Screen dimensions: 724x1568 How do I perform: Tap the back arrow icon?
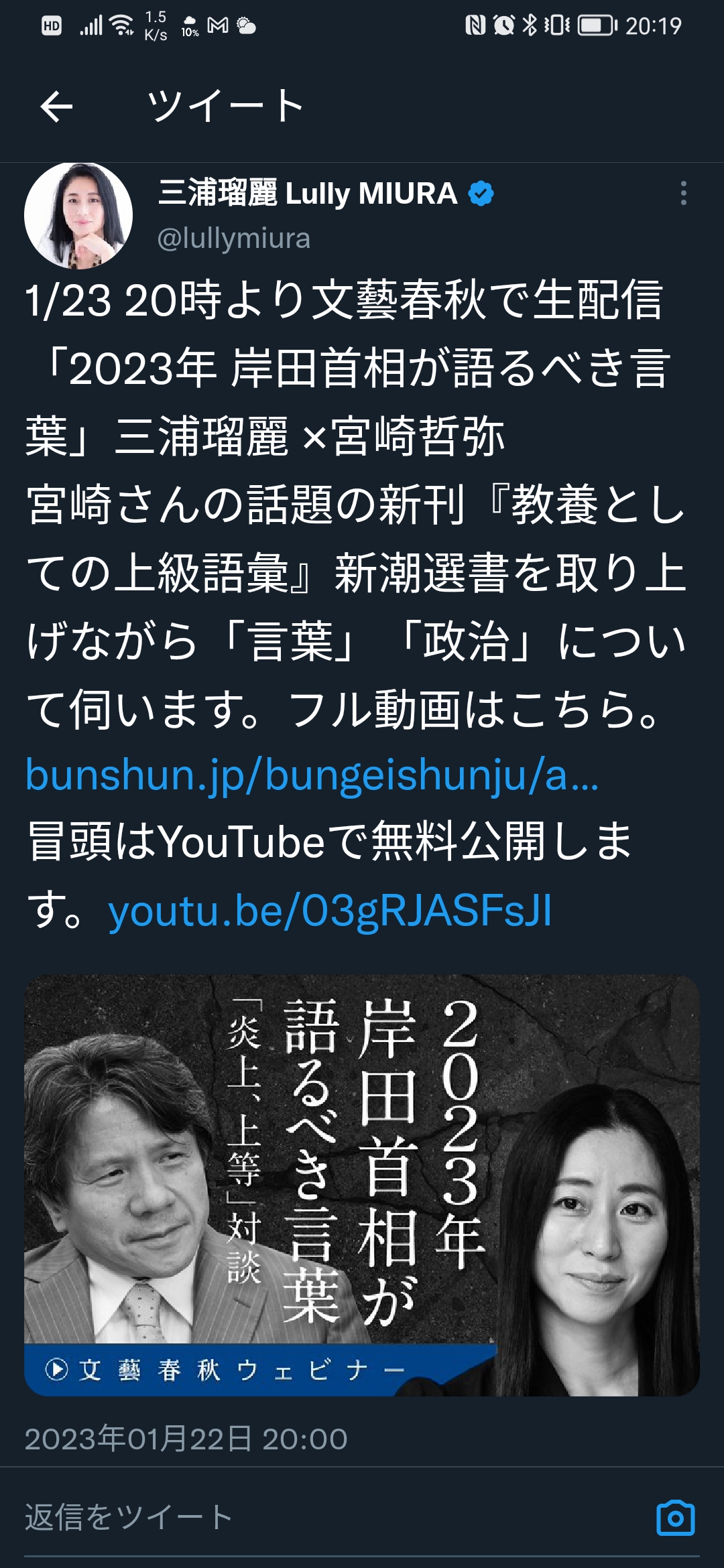pyautogui.click(x=56, y=107)
